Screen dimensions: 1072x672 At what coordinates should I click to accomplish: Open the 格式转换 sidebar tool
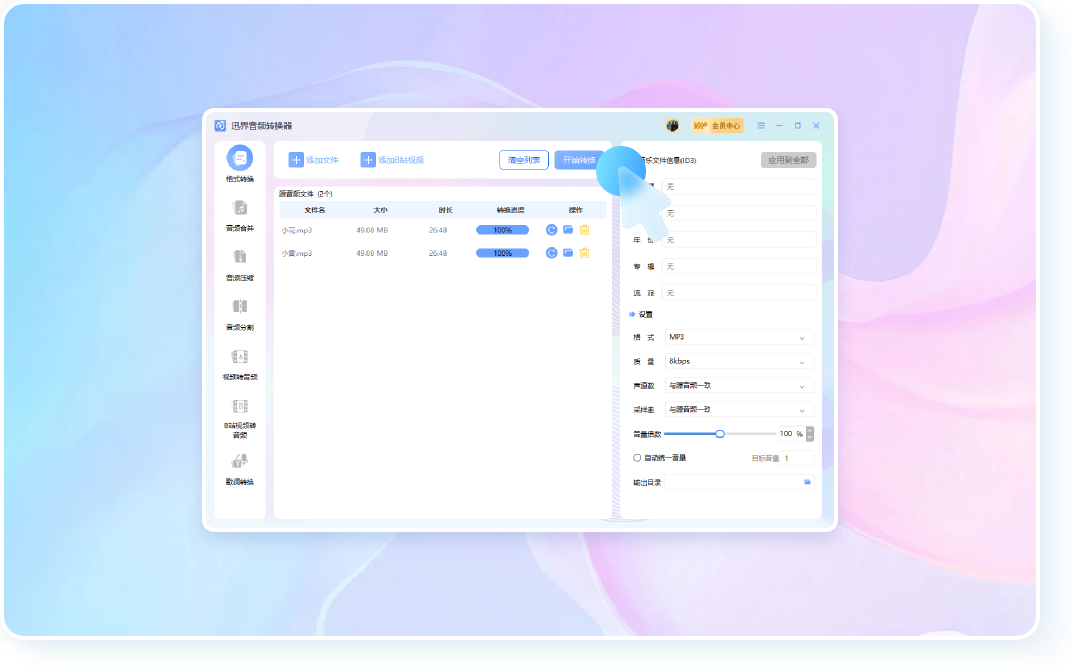click(239, 164)
